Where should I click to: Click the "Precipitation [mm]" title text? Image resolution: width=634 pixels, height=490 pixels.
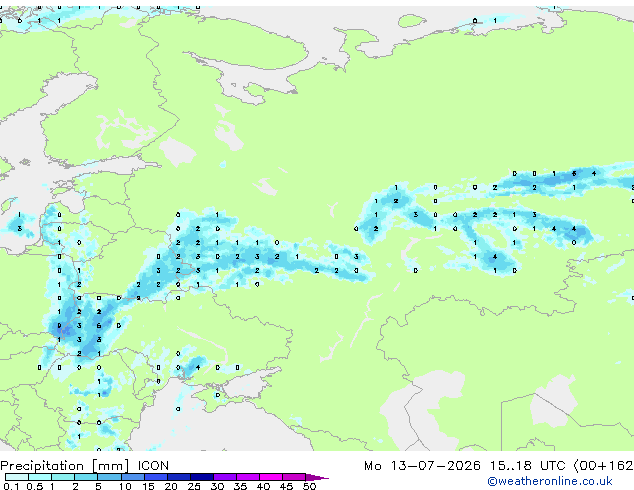65,466
